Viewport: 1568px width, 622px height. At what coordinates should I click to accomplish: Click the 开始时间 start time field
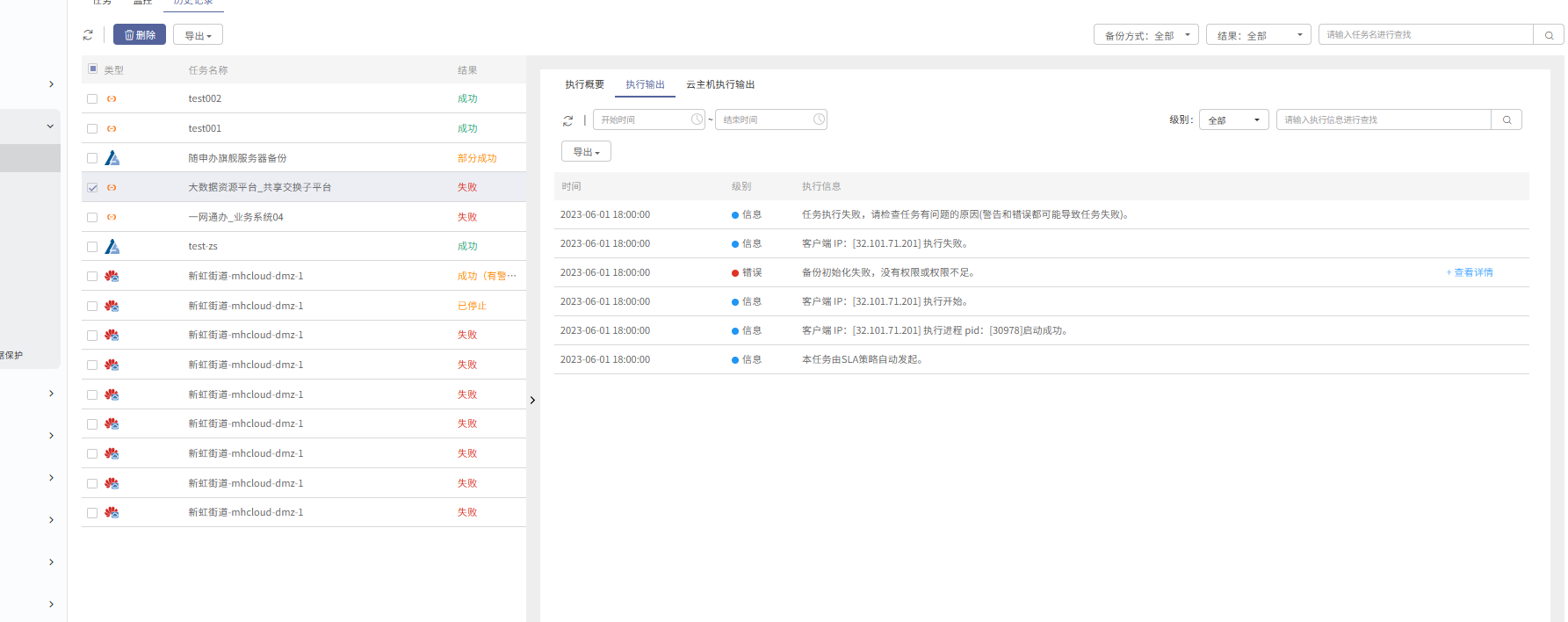coord(648,119)
